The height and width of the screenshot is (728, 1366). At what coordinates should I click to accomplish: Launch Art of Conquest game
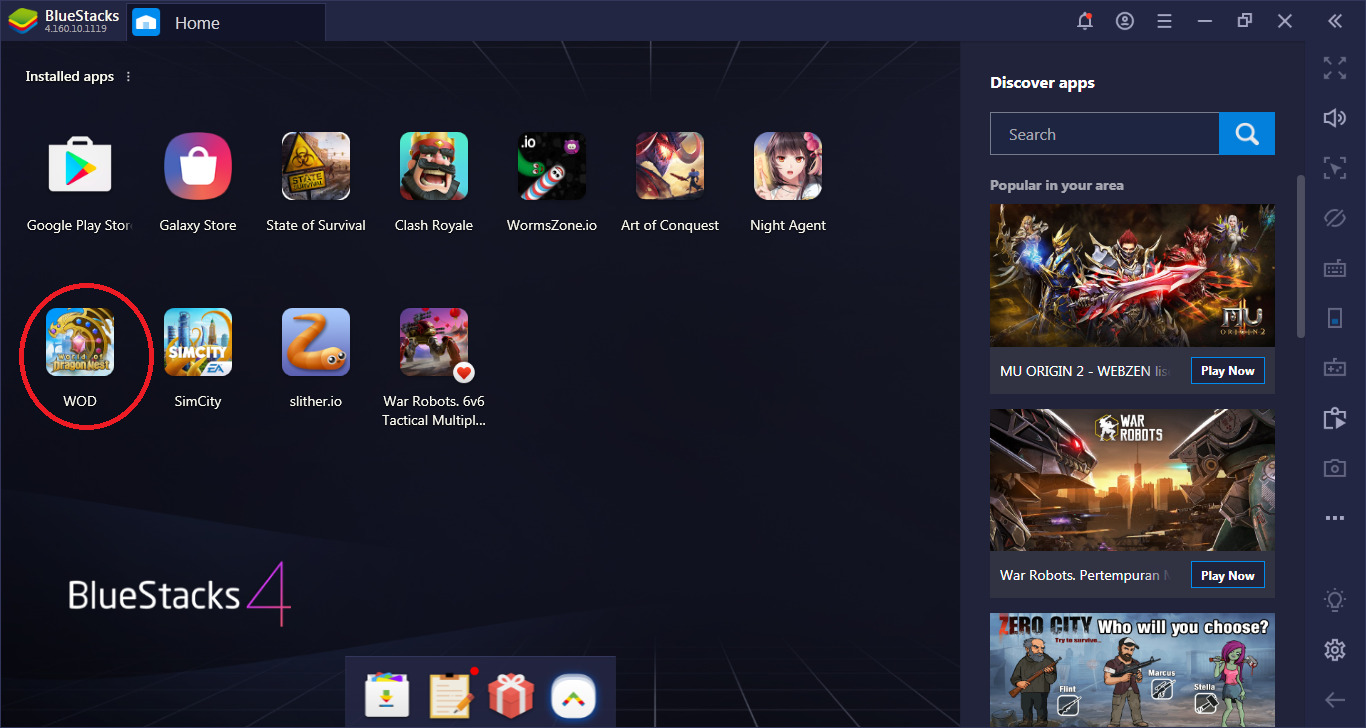click(x=670, y=166)
